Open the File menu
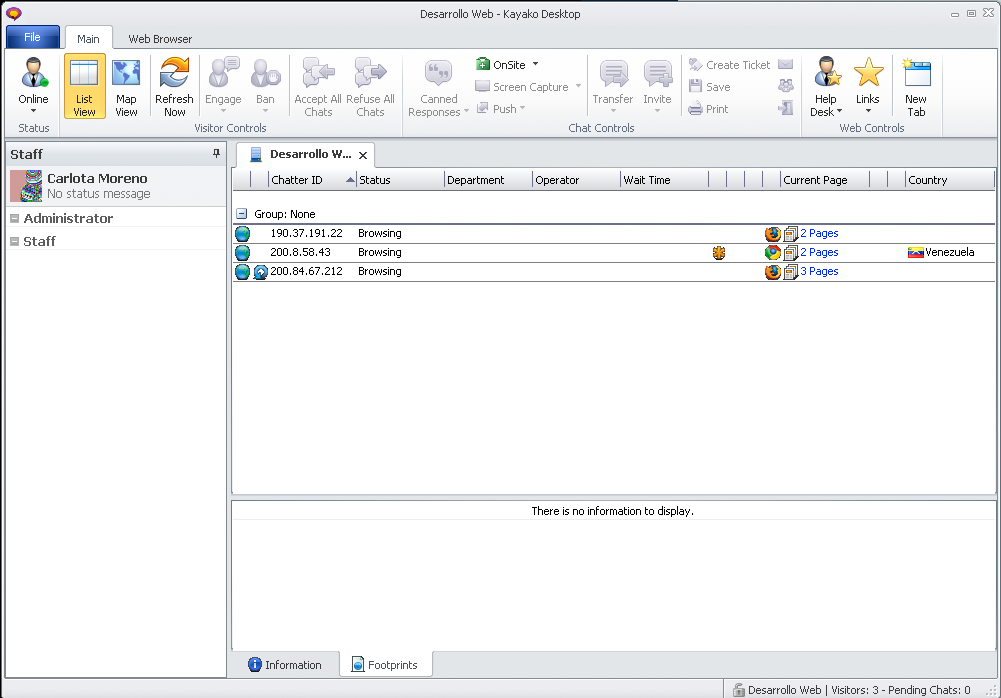Viewport: 1001px width, 698px height. (33, 38)
